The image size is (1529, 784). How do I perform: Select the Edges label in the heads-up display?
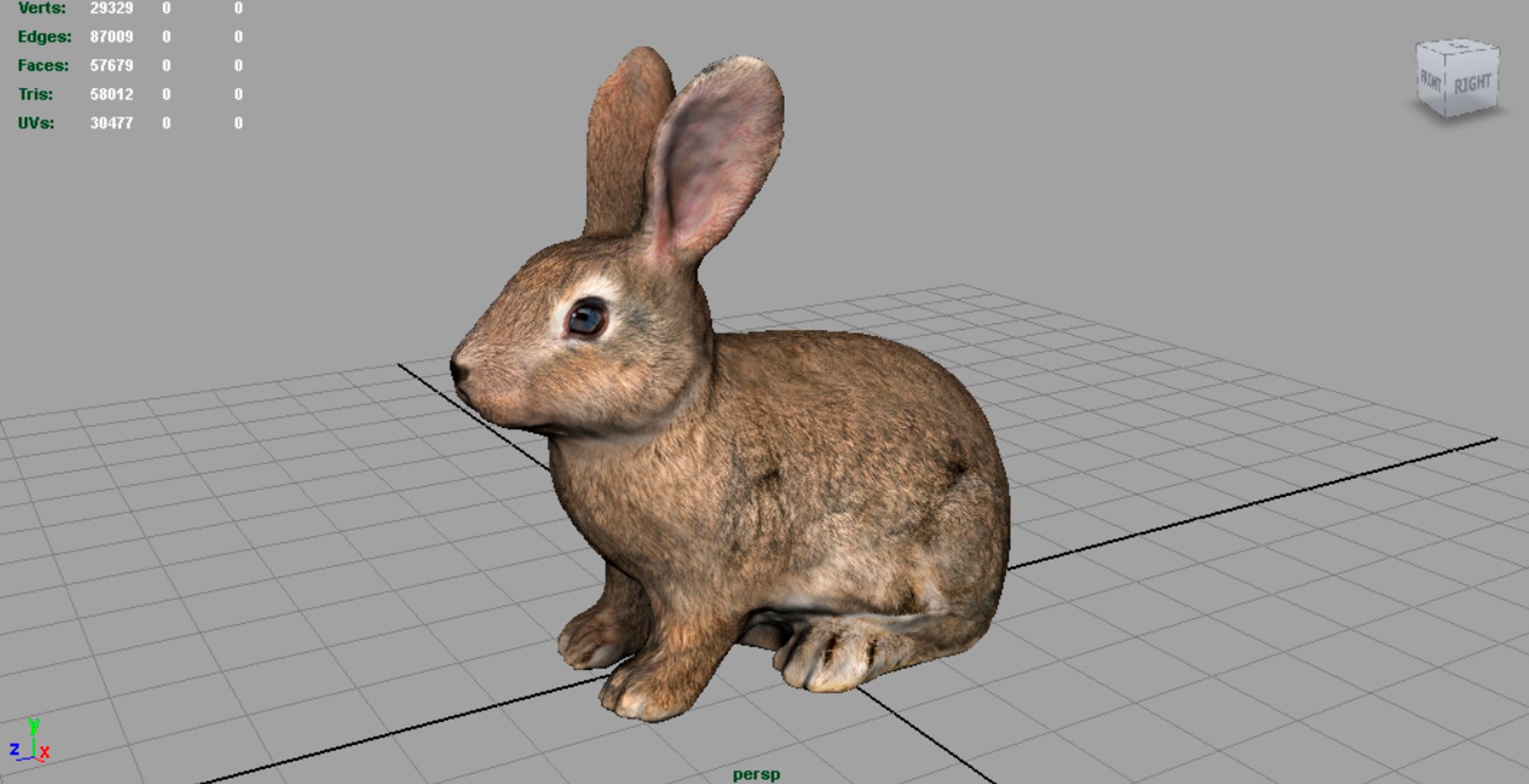[45, 37]
